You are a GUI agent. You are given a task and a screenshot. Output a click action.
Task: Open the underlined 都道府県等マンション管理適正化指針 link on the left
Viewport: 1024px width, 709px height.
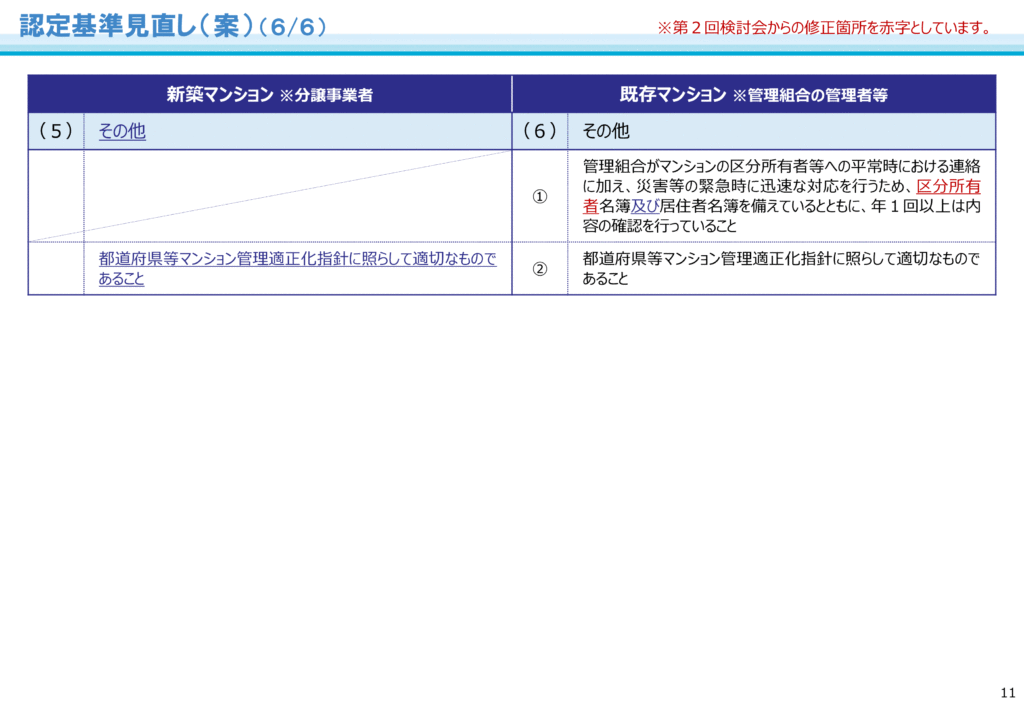coord(297,259)
